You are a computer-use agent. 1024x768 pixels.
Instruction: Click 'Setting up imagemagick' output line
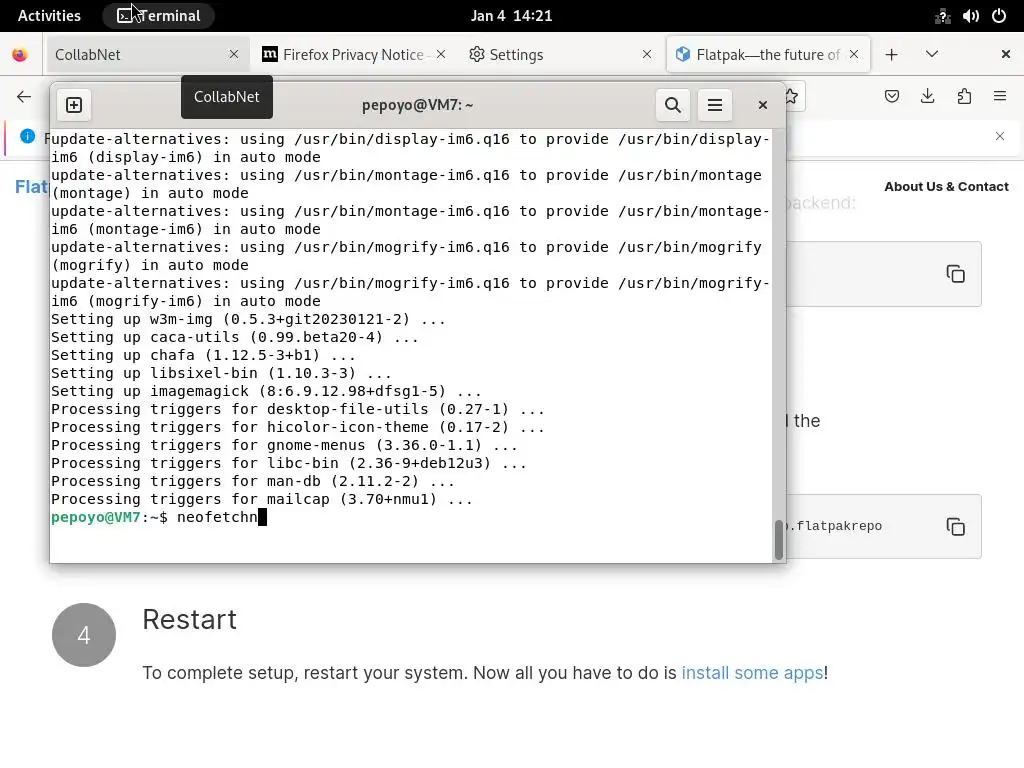click(266, 391)
